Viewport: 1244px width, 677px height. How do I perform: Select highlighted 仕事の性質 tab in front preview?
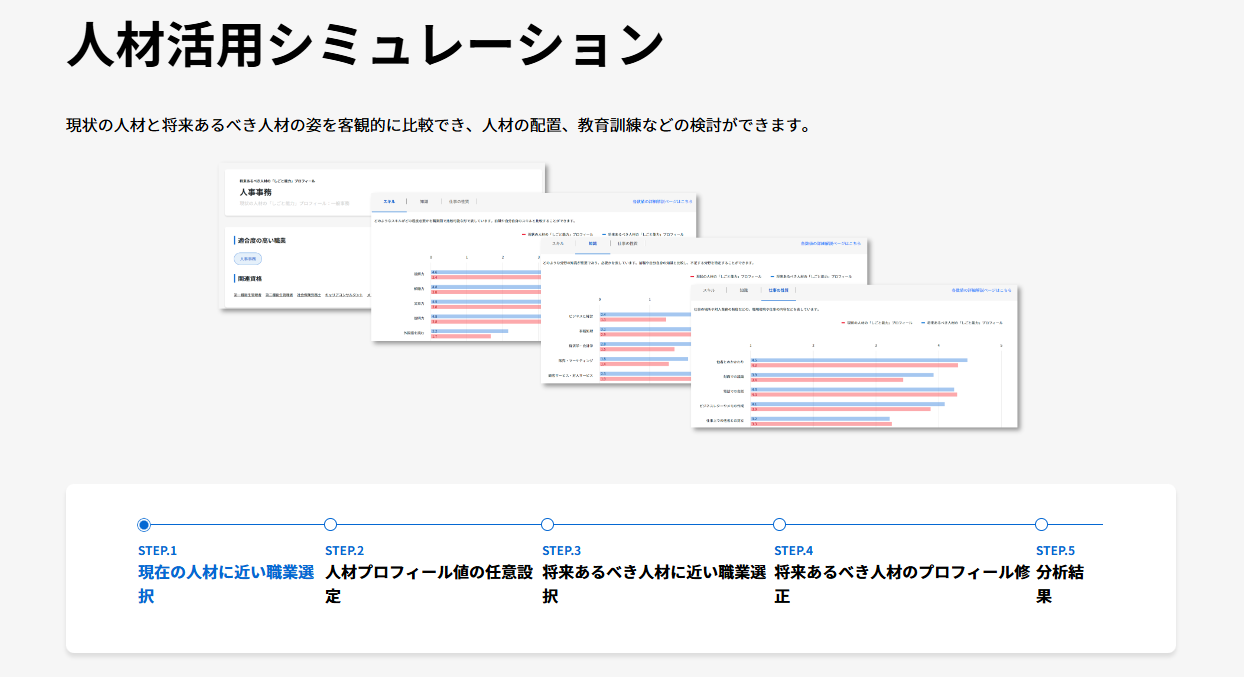coord(778,290)
